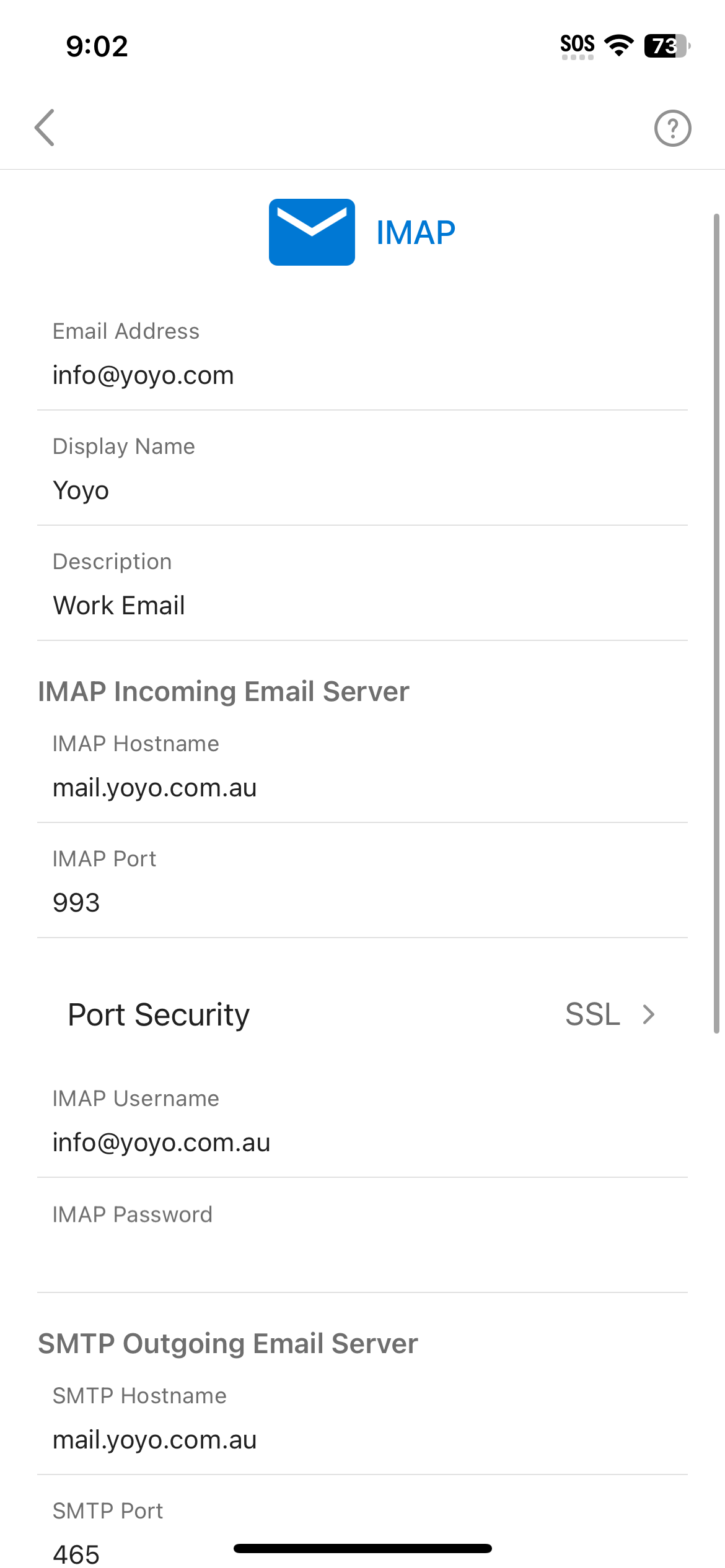This screenshot has width=725, height=1568.
Task: Tap the IMAP Hostname label
Action: (136, 744)
